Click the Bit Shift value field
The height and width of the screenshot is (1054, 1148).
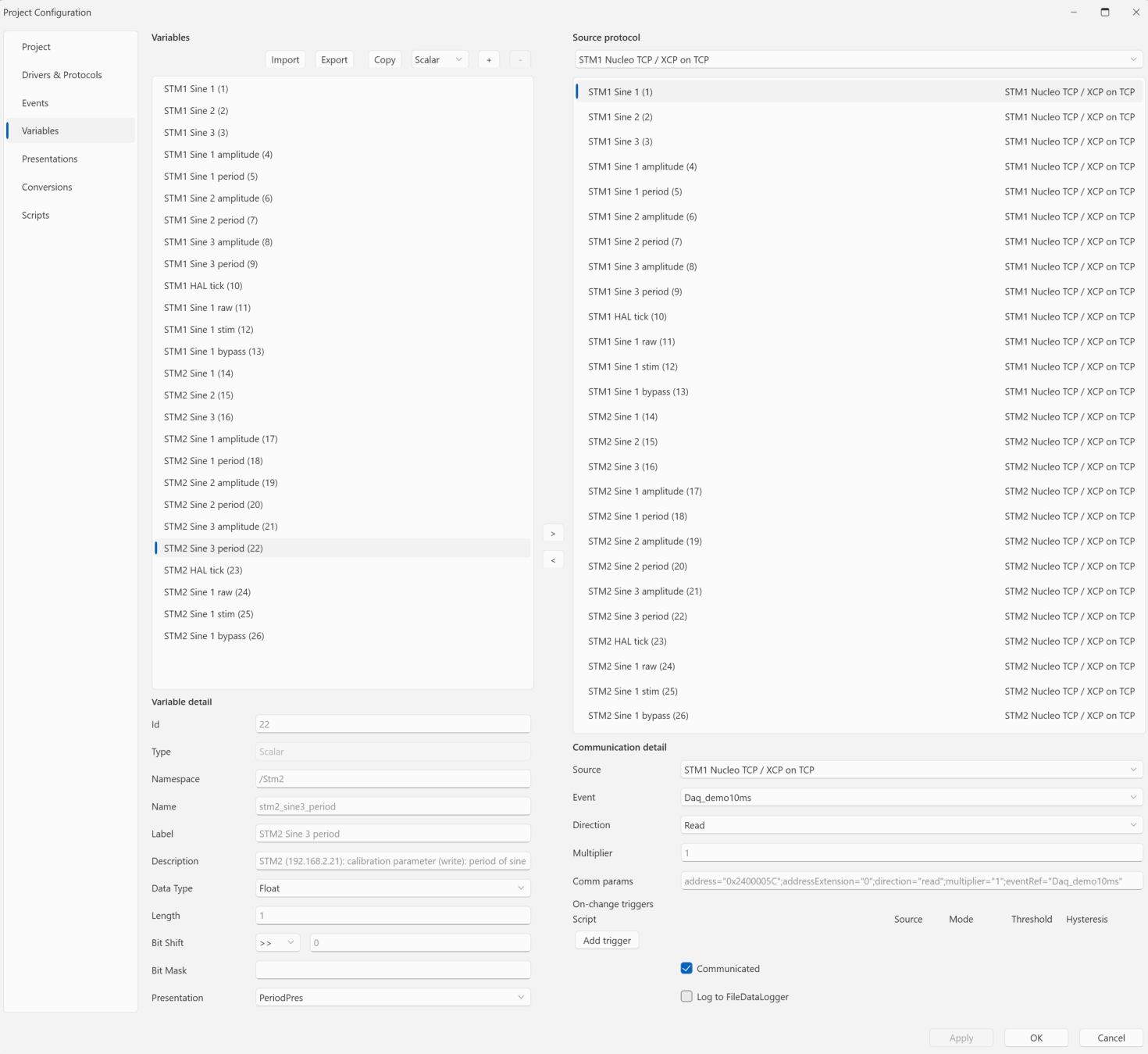(x=420, y=943)
